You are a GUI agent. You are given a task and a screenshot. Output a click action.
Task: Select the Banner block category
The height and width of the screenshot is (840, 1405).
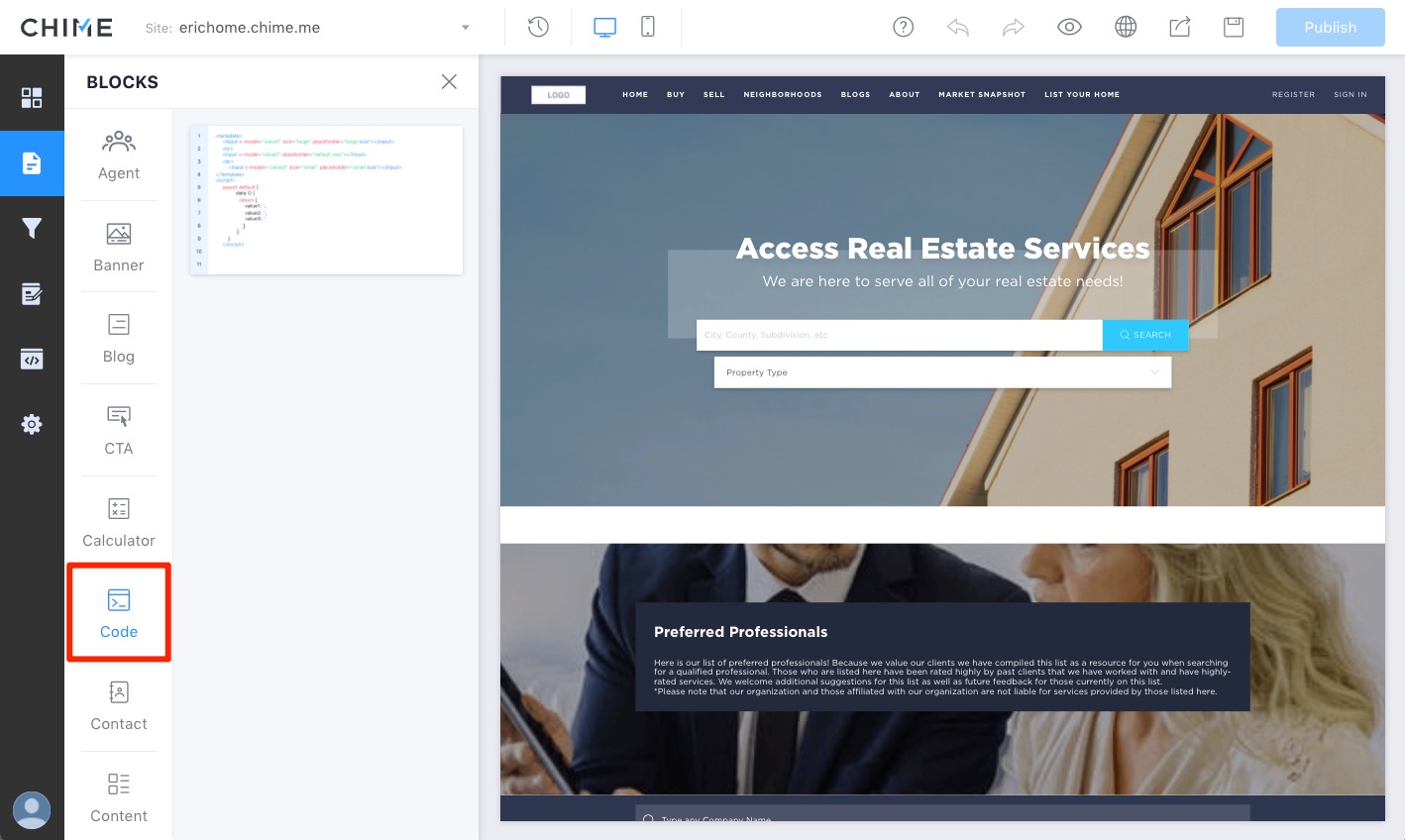click(x=119, y=248)
